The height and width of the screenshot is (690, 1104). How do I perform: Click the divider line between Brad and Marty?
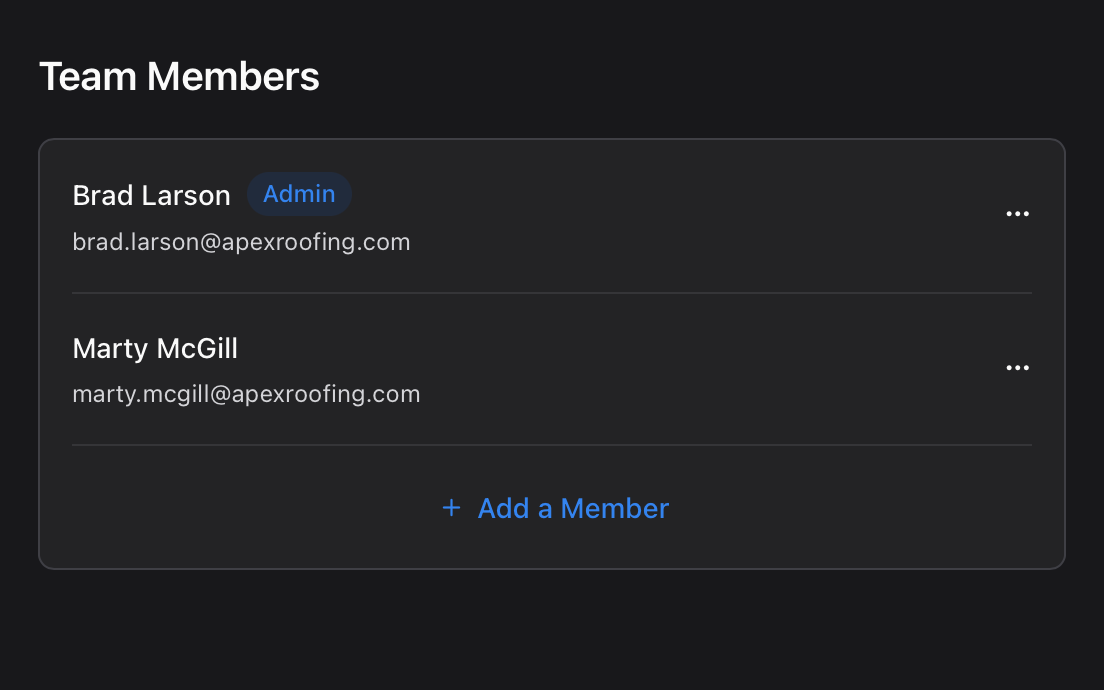tap(552, 293)
